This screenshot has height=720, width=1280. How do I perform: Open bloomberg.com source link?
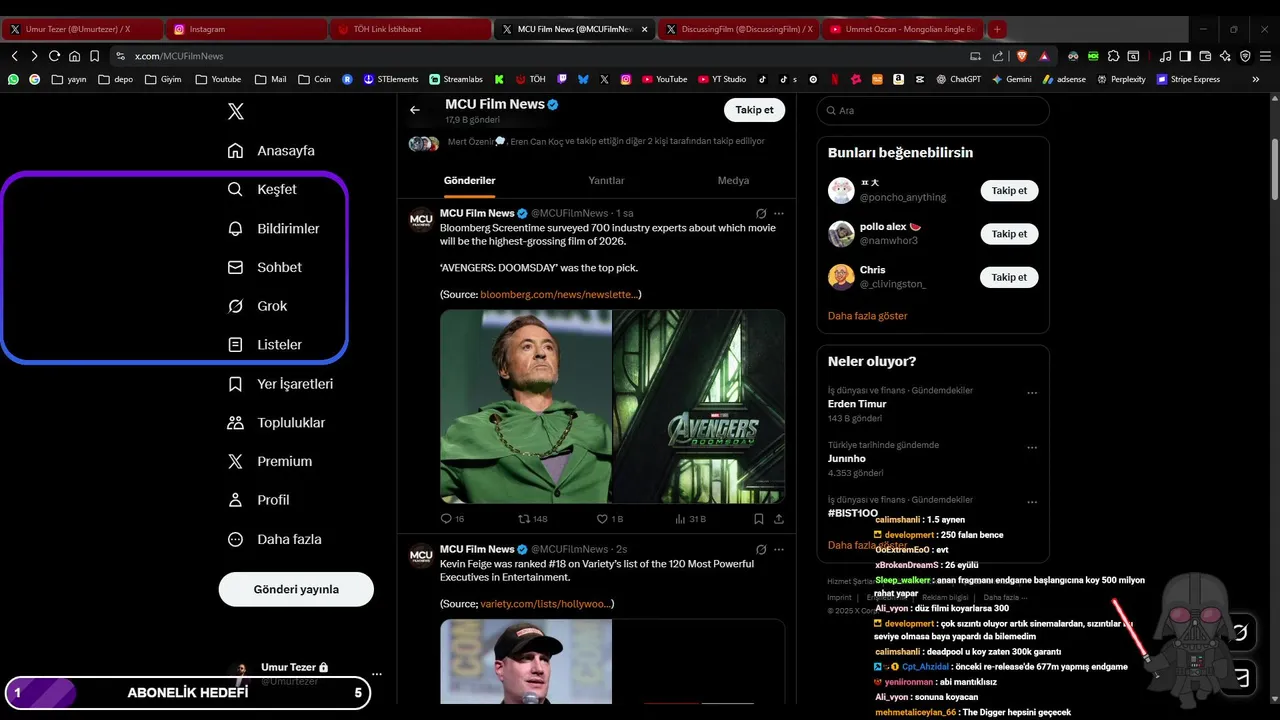pyautogui.click(x=558, y=294)
